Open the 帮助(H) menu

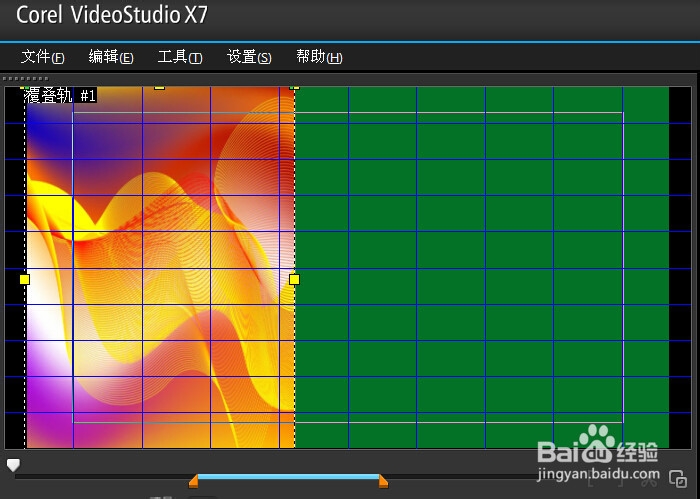pyautogui.click(x=319, y=57)
